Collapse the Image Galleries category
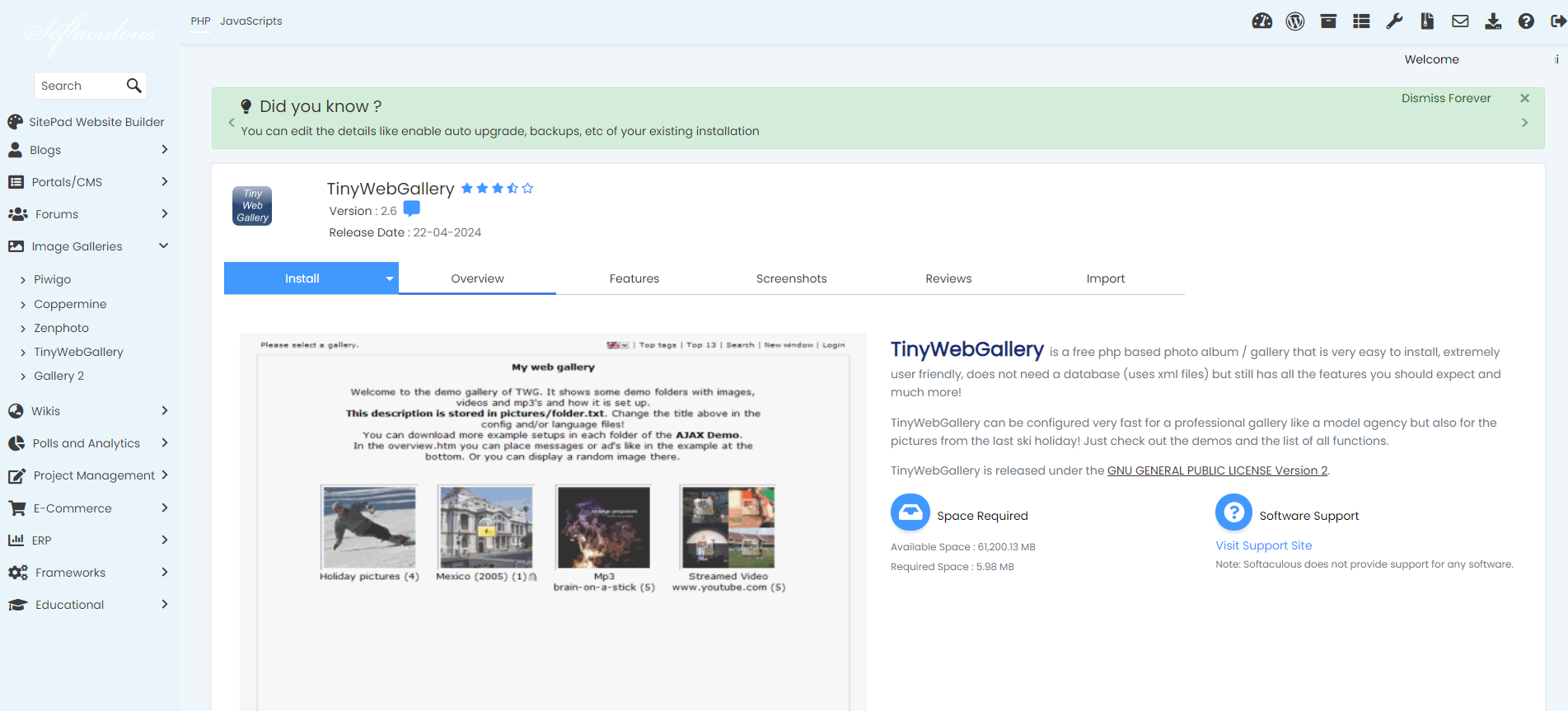The image size is (1568, 711). click(164, 246)
